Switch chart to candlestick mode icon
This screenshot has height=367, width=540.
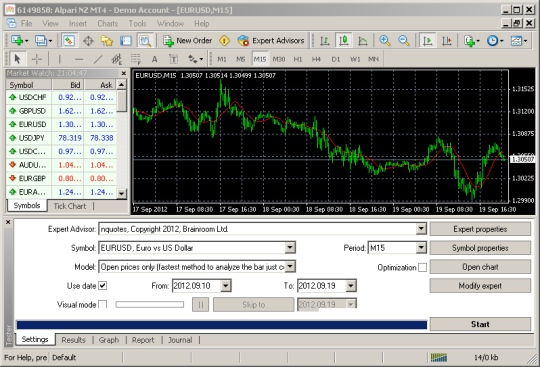343,41
